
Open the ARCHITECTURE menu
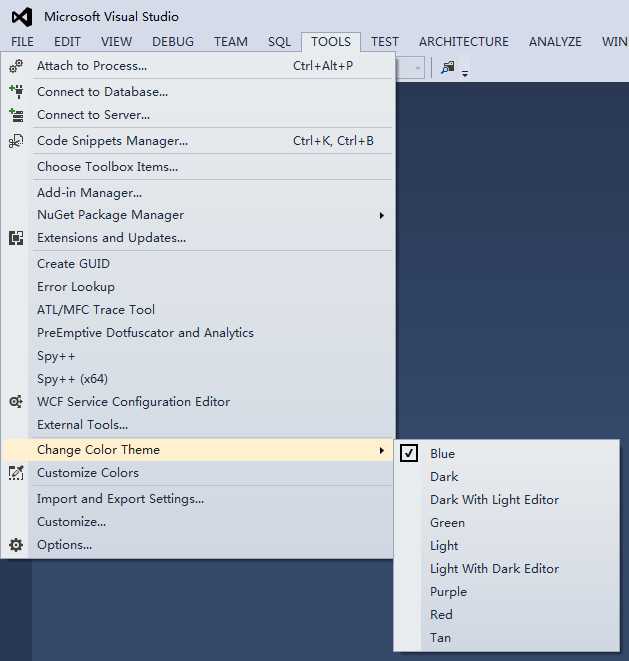click(x=463, y=42)
